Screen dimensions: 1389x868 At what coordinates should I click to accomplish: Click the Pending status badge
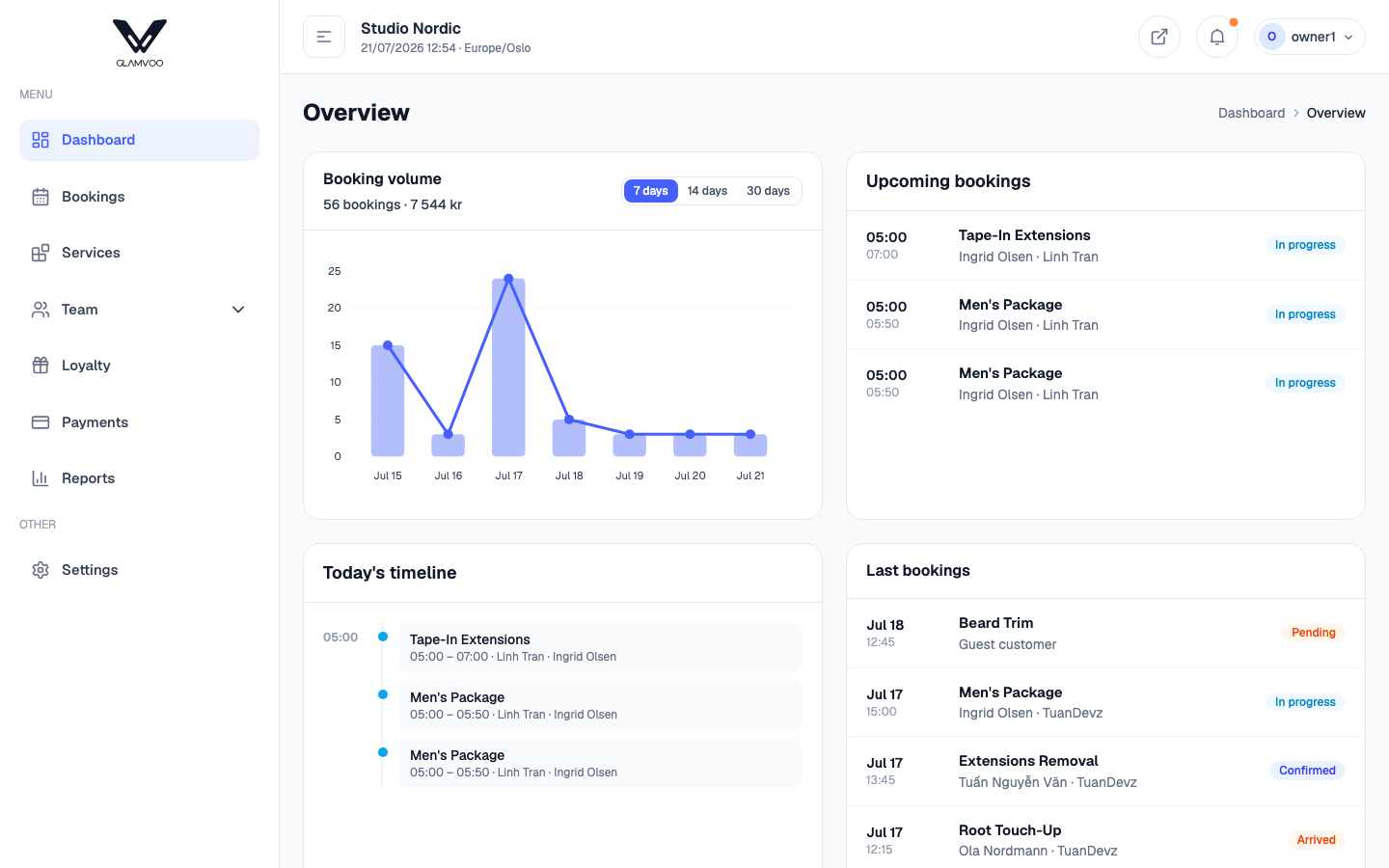click(1314, 633)
